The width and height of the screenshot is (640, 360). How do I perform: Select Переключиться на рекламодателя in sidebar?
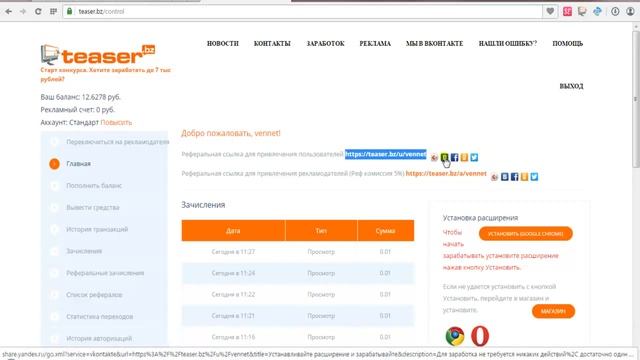(x=118, y=142)
